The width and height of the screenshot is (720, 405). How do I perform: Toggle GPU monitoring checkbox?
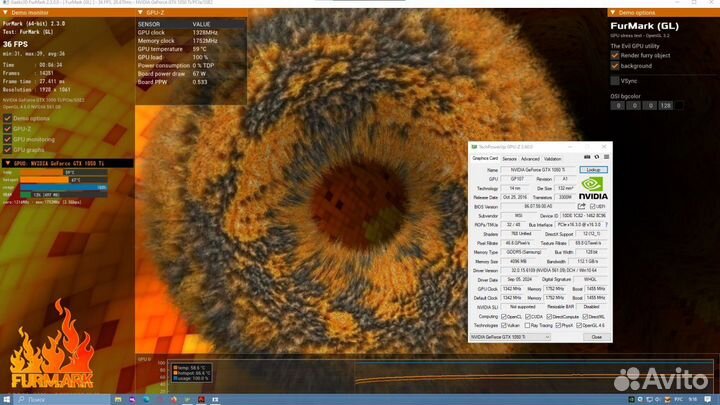7,139
